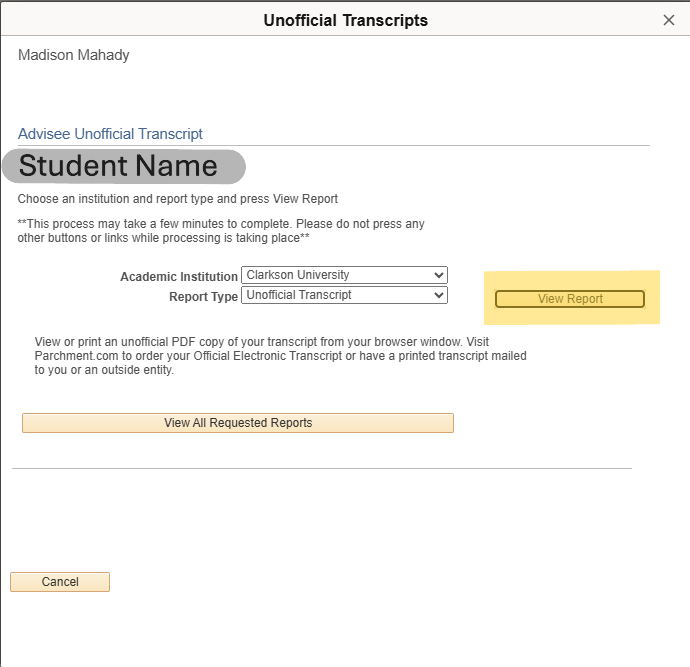Open the Academic Institution dropdown
690x667 pixels.
(x=344, y=275)
